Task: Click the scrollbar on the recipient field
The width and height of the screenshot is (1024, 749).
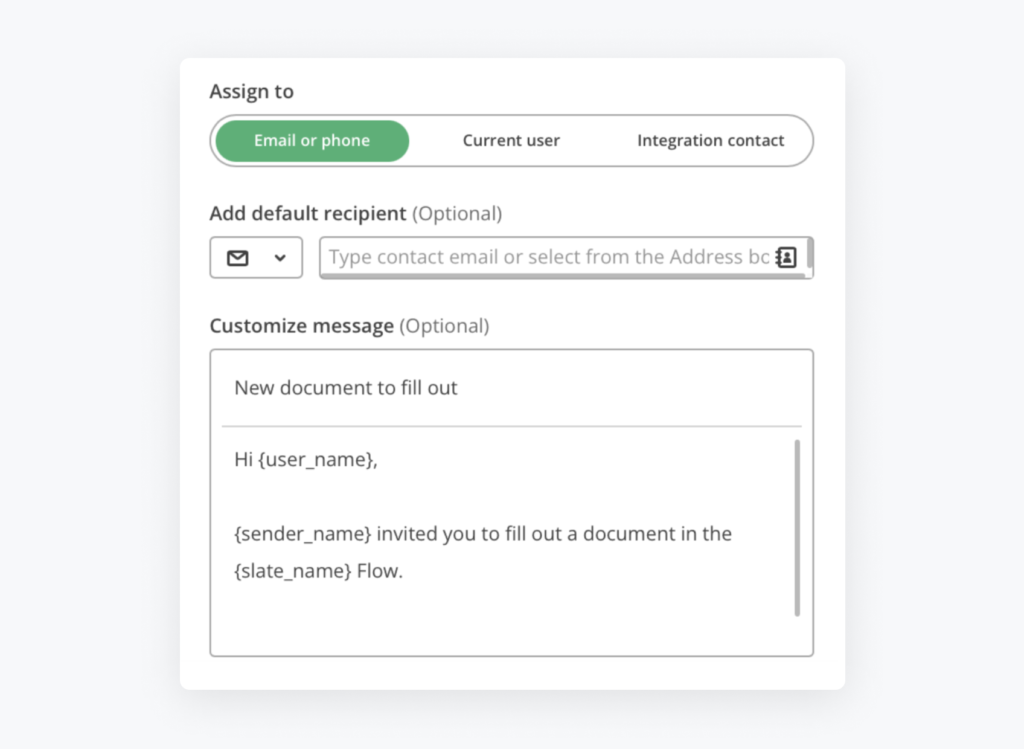Action: coord(809,255)
